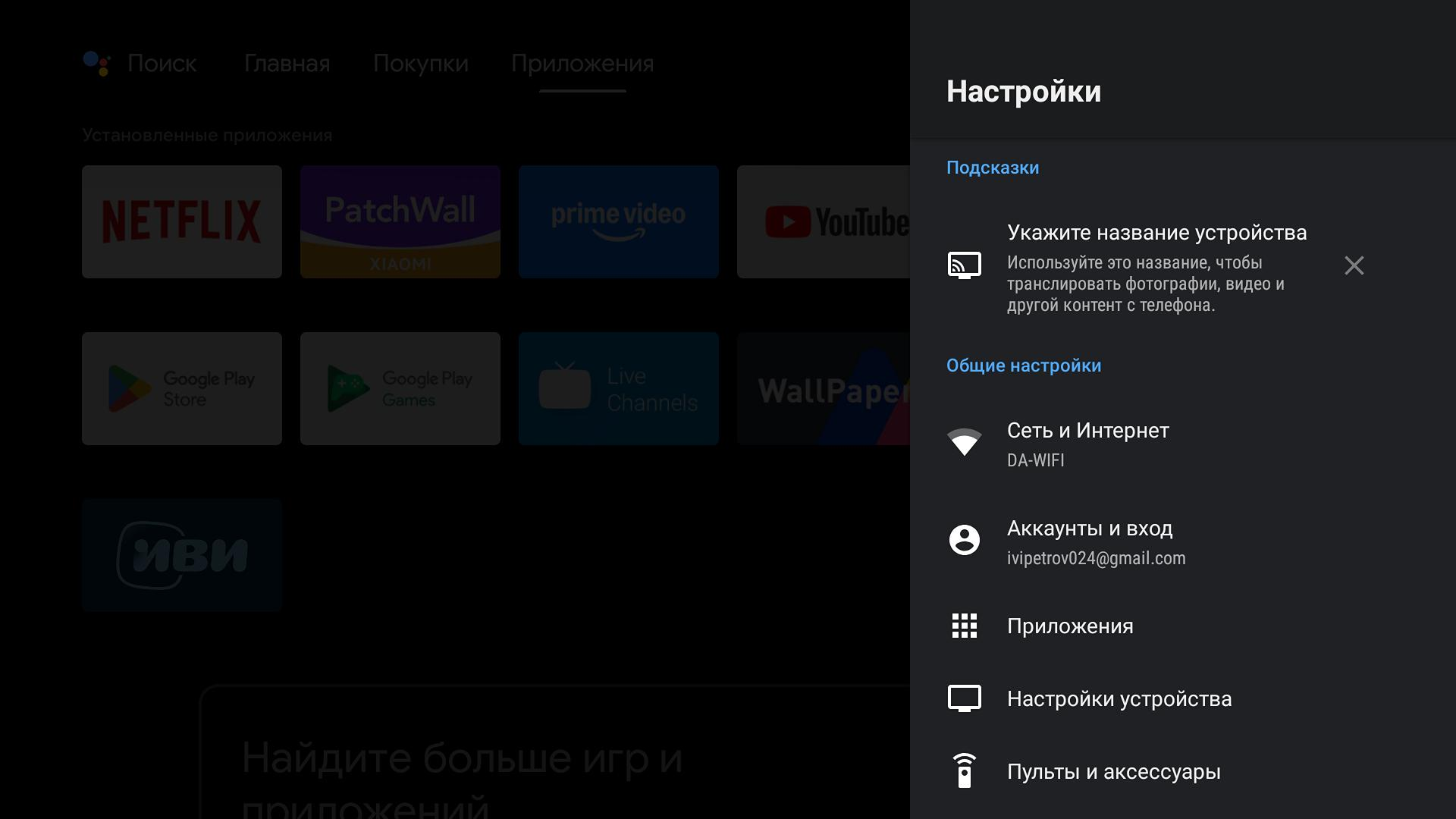Click the Подсказки section header

tap(993, 168)
